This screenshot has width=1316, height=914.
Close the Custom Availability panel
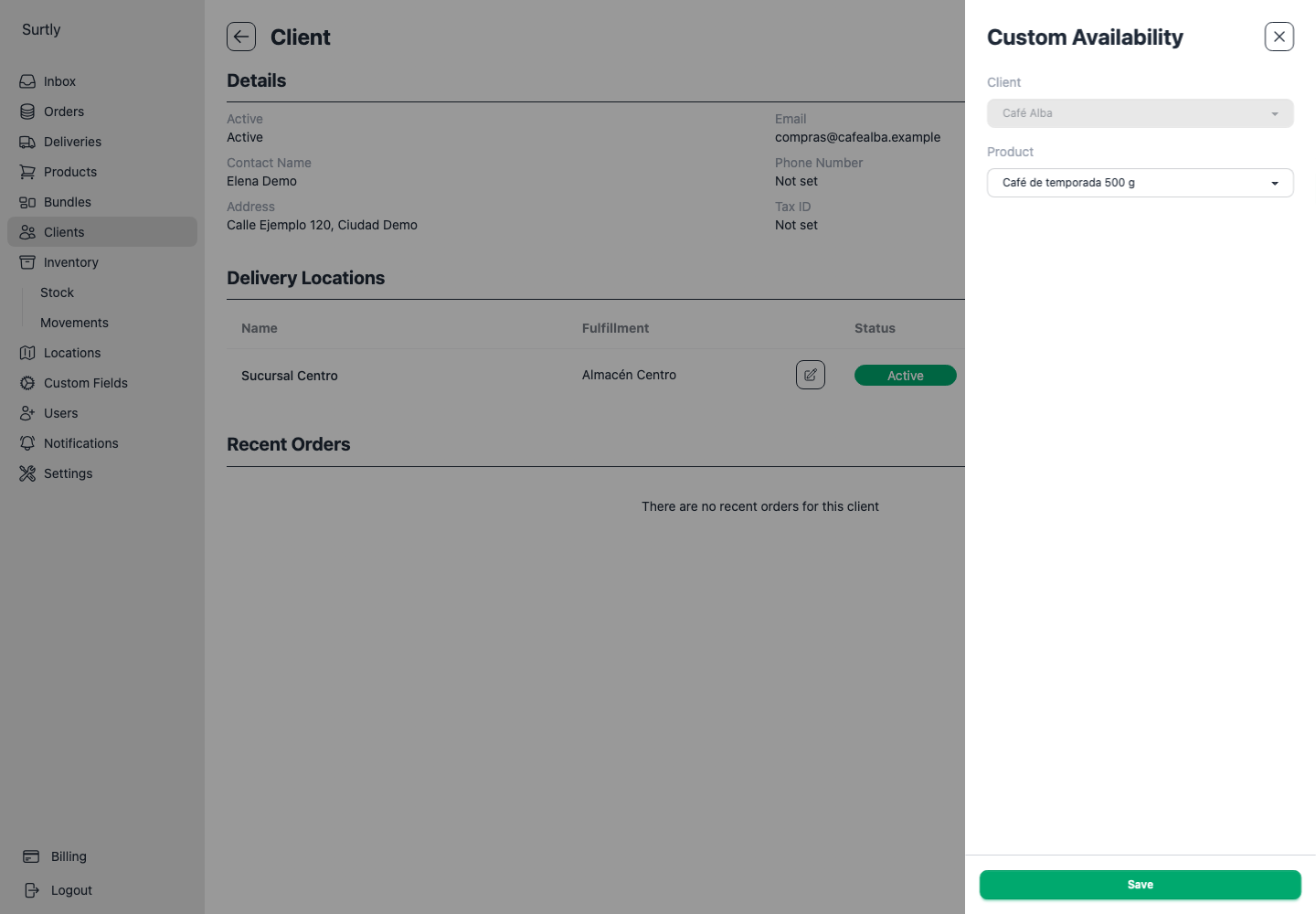click(x=1279, y=37)
